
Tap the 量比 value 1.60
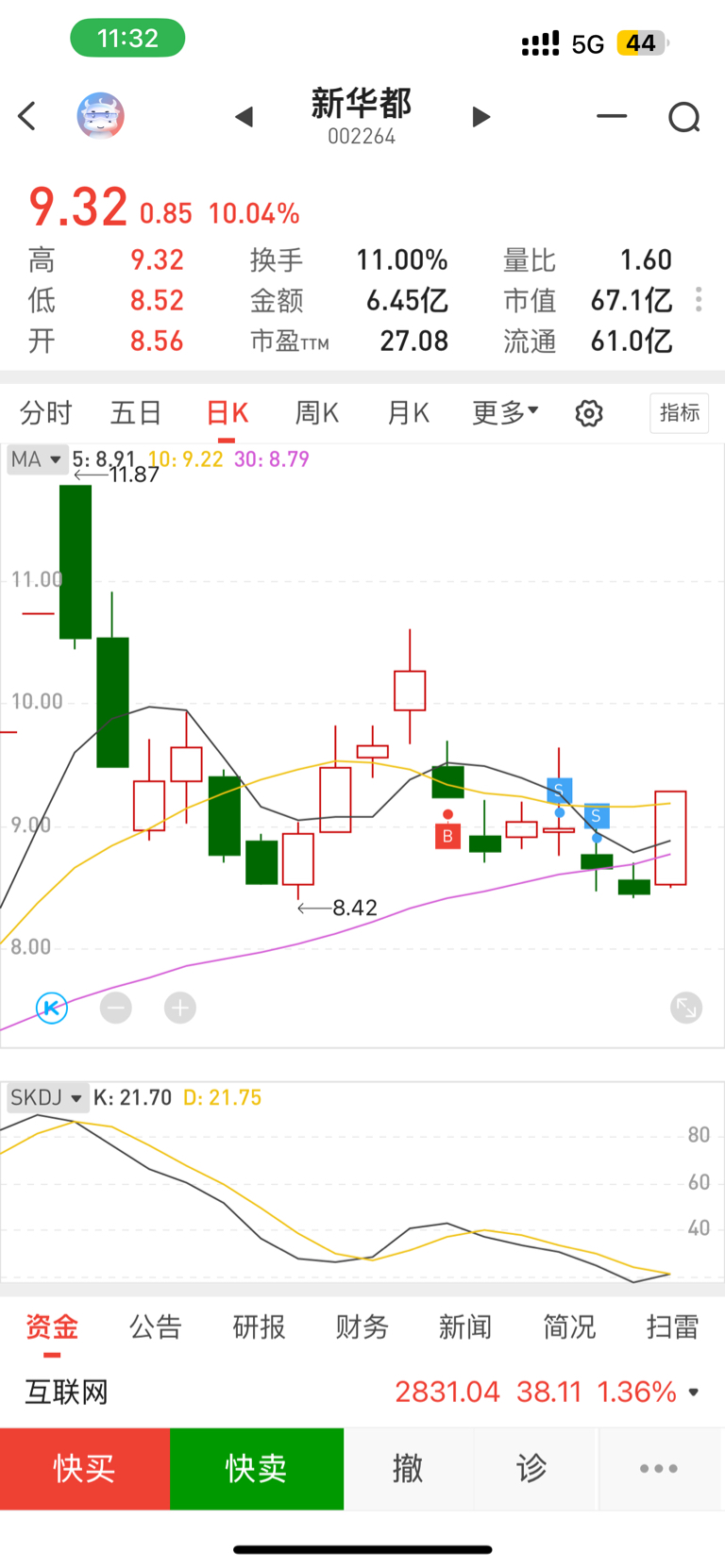click(646, 260)
